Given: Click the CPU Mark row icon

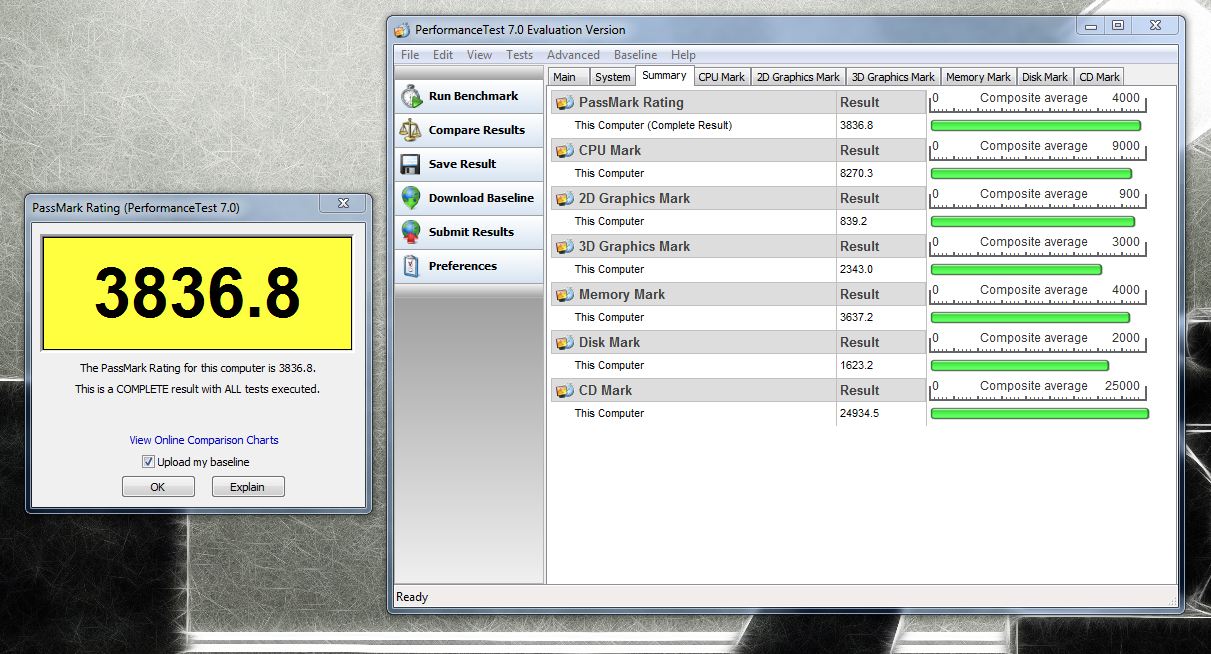Looking at the screenshot, I should (565, 150).
